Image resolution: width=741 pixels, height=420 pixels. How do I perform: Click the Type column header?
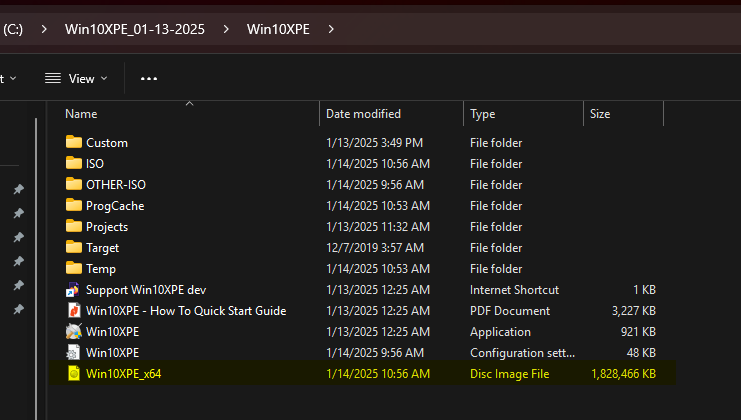(483, 114)
